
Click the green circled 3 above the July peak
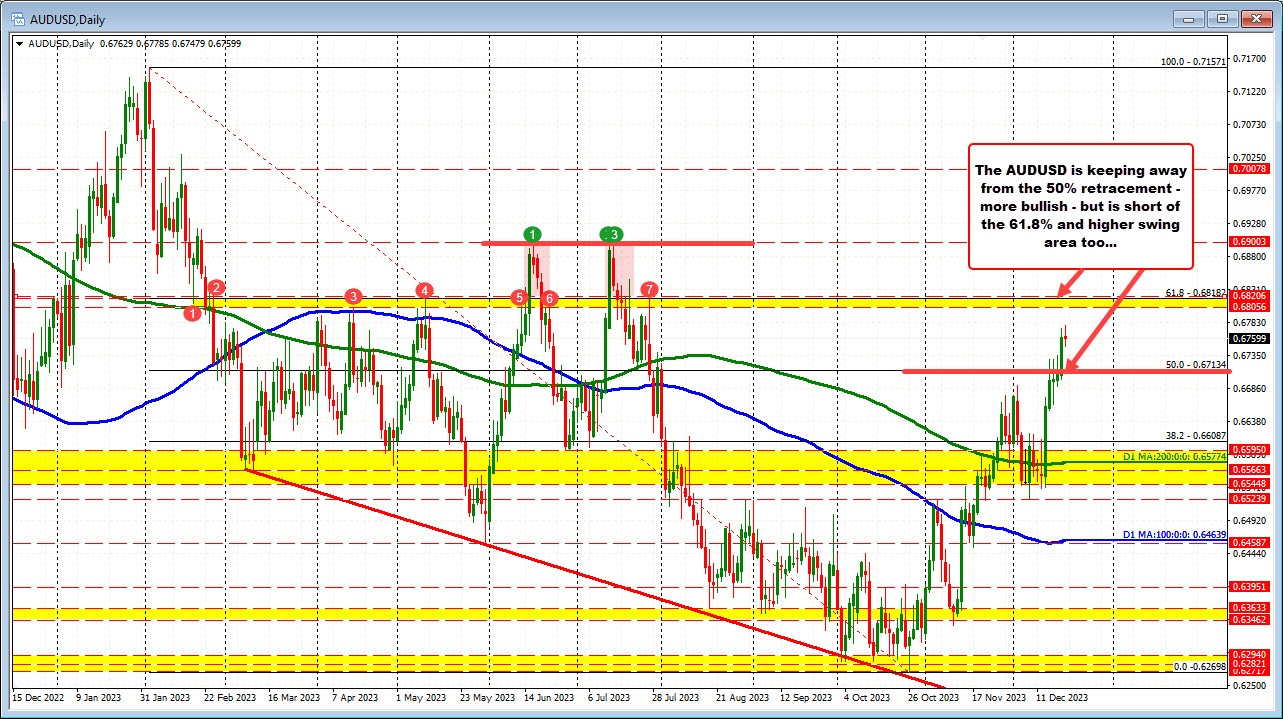click(x=610, y=236)
